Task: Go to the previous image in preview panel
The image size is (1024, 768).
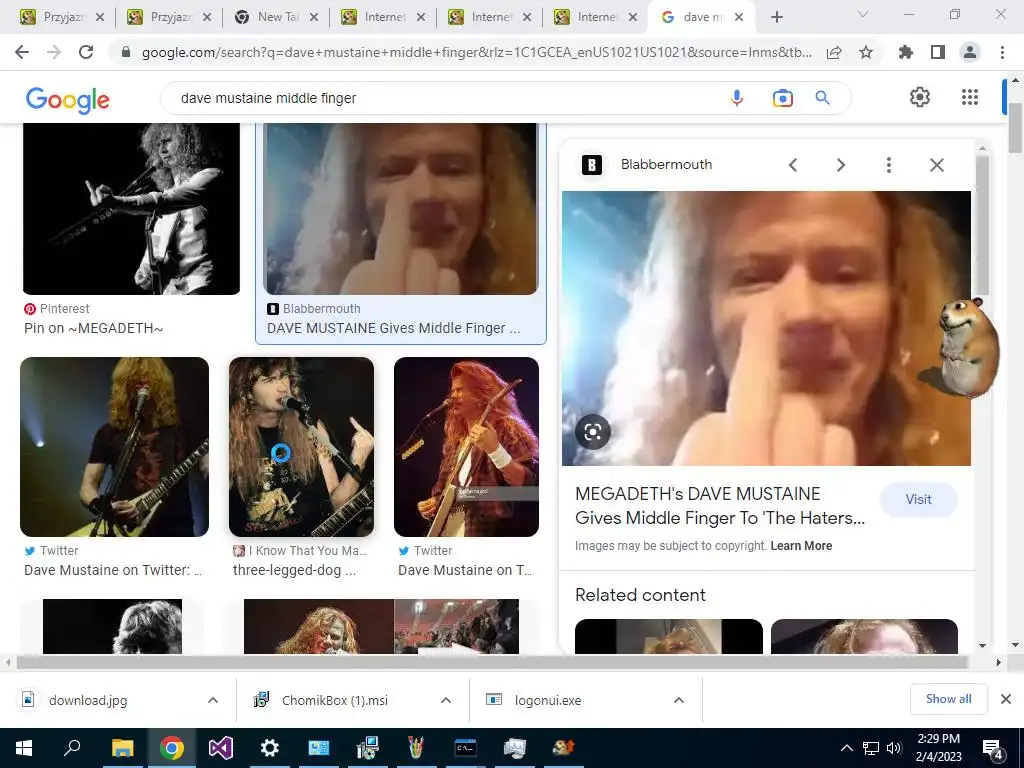Action: 793,165
